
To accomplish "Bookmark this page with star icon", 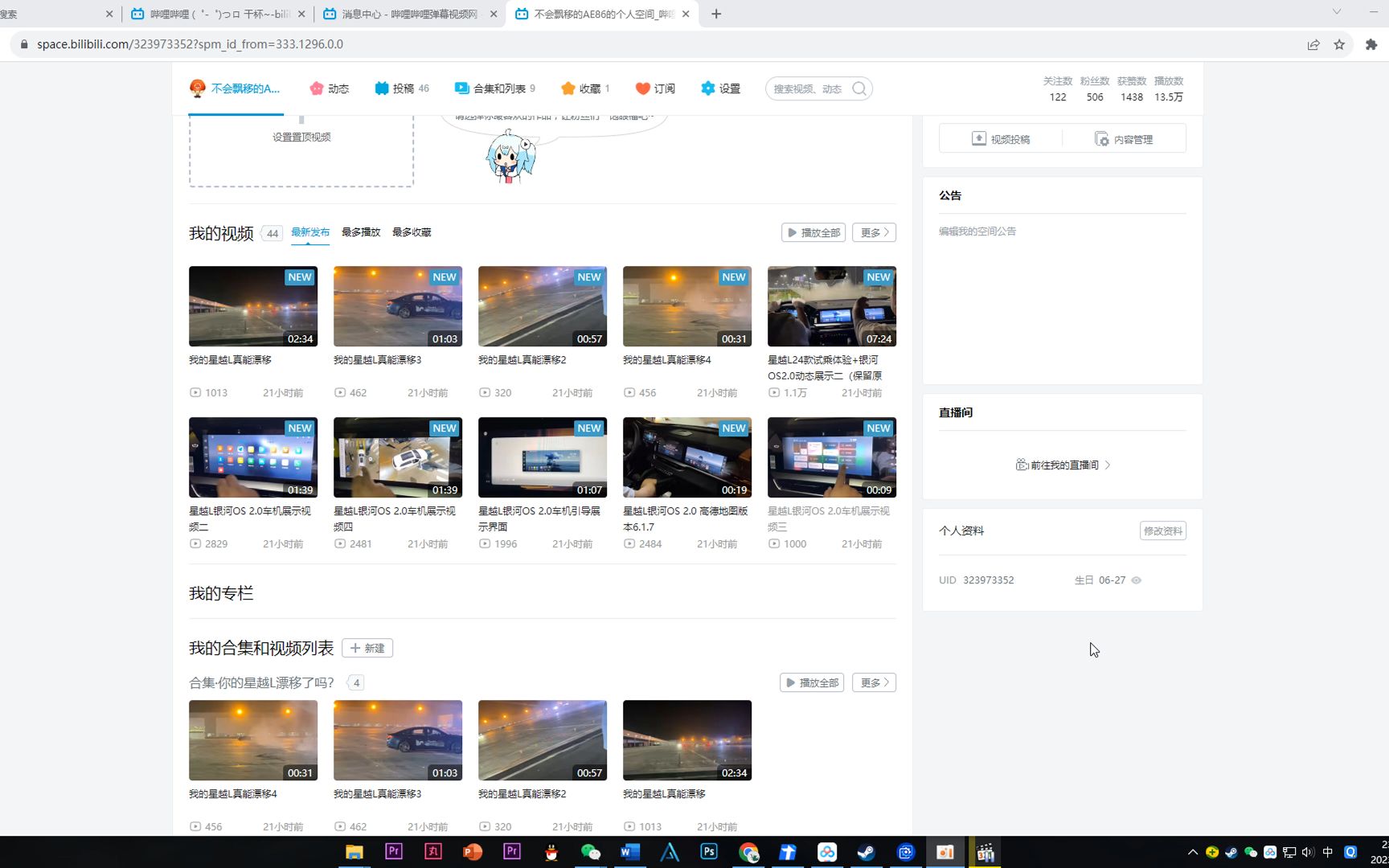I will (x=1339, y=44).
